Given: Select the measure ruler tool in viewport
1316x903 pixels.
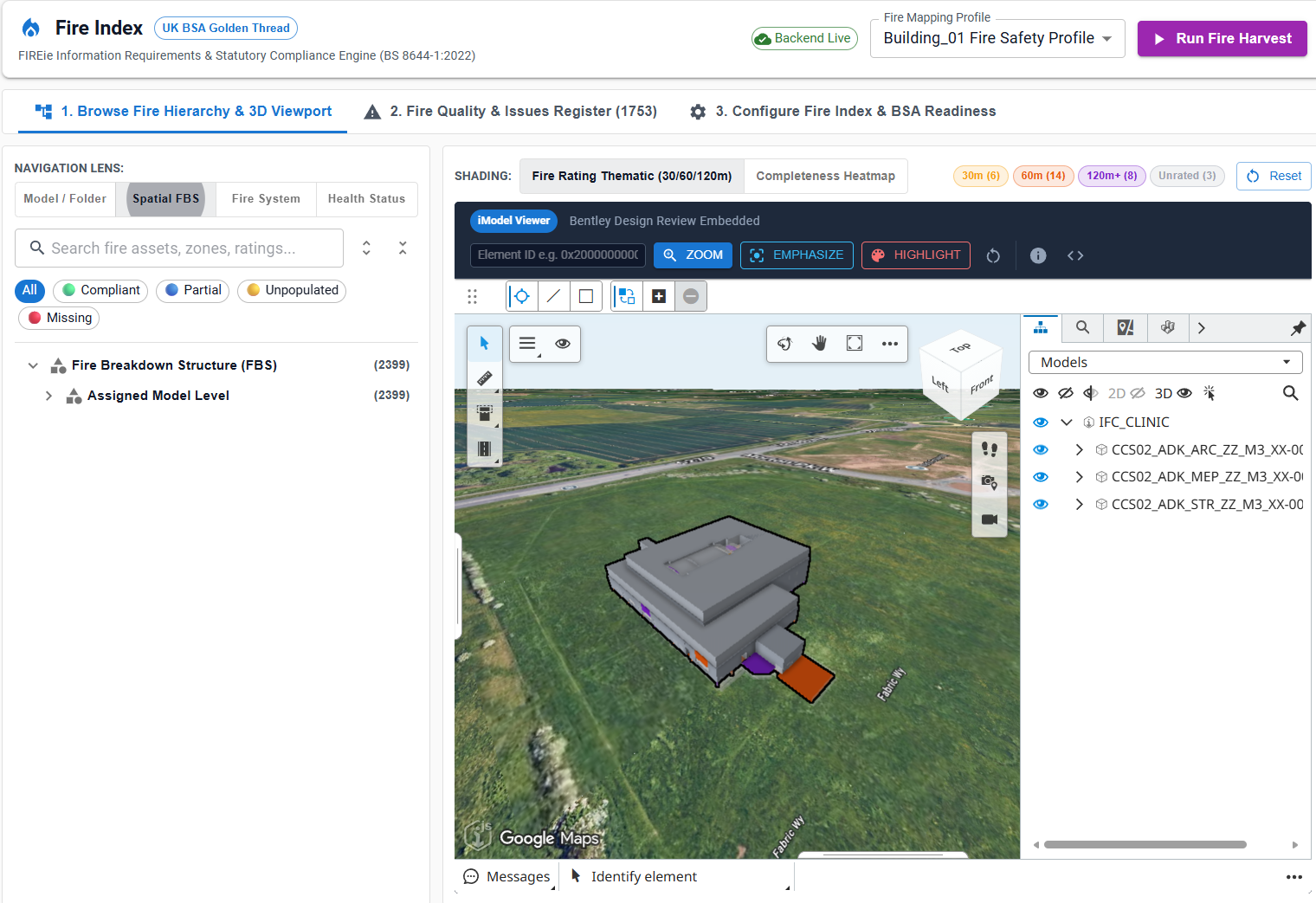Looking at the screenshot, I should 484,378.
